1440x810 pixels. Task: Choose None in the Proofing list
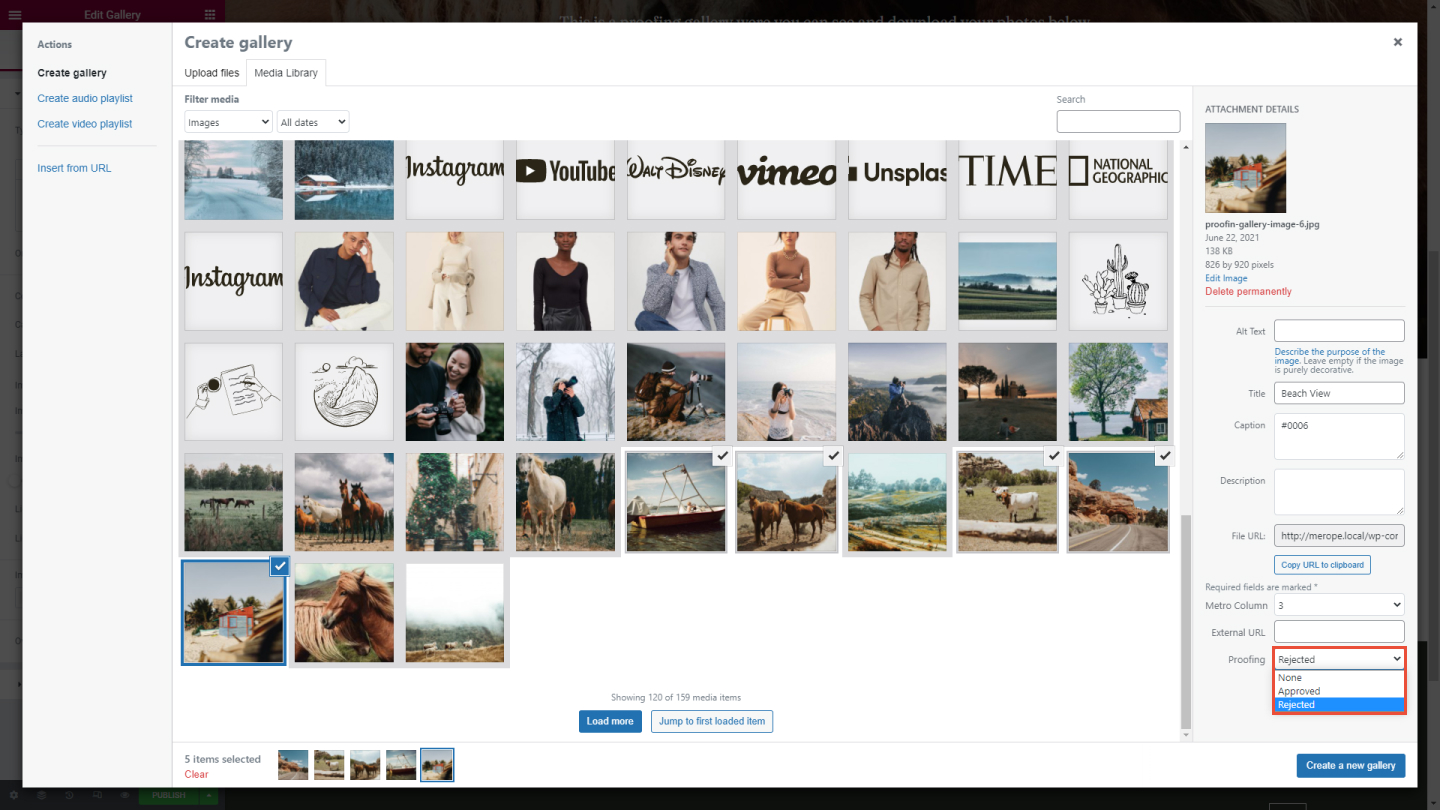click(1339, 678)
